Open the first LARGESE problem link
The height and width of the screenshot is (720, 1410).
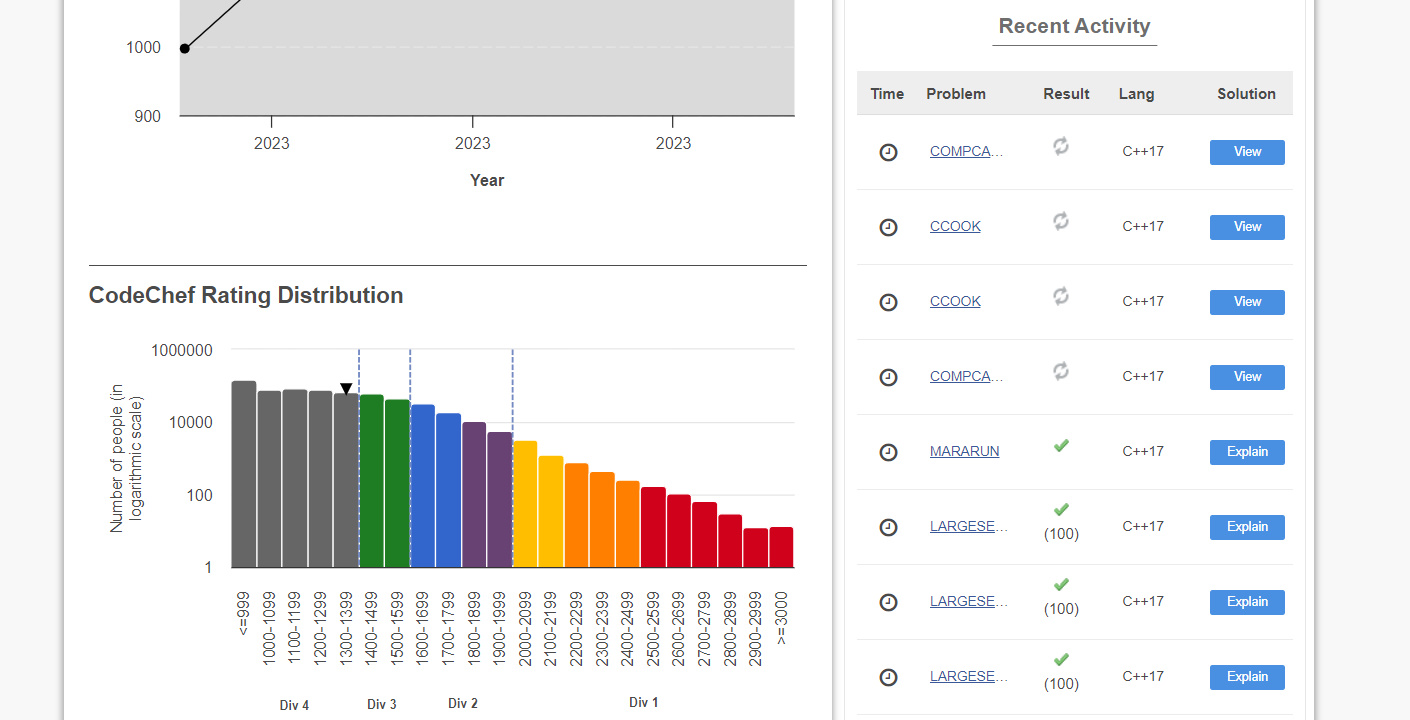968,526
